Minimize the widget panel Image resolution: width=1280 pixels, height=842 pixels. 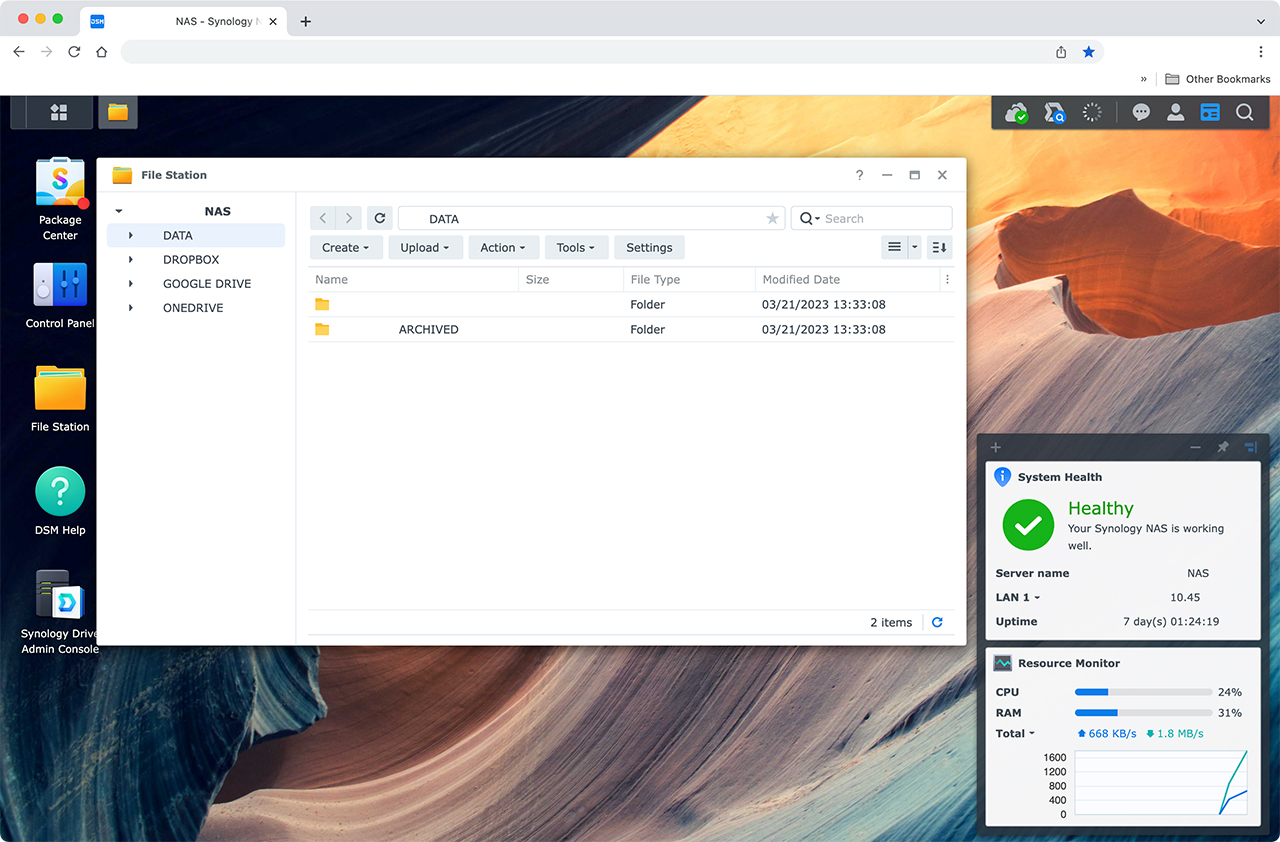click(x=1195, y=447)
